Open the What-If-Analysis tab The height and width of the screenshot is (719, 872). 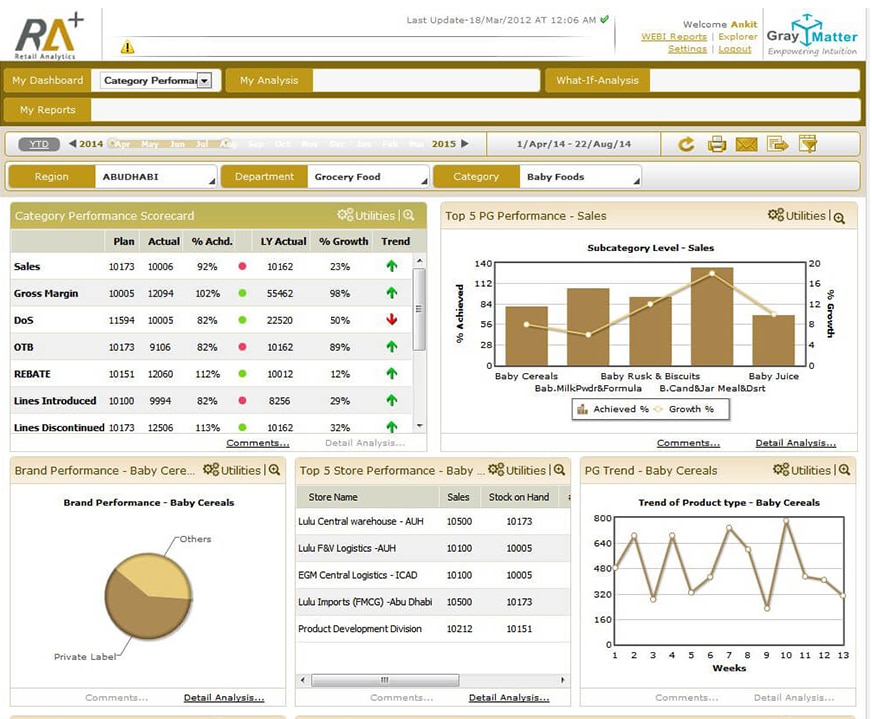click(597, 81)
